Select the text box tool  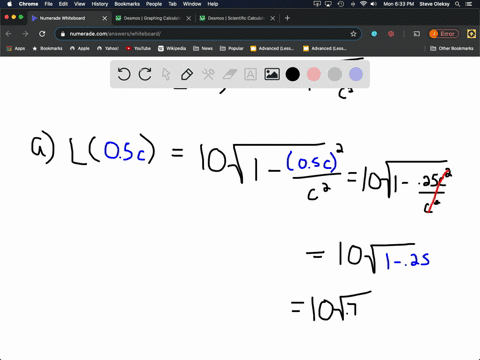coord(250,74)
